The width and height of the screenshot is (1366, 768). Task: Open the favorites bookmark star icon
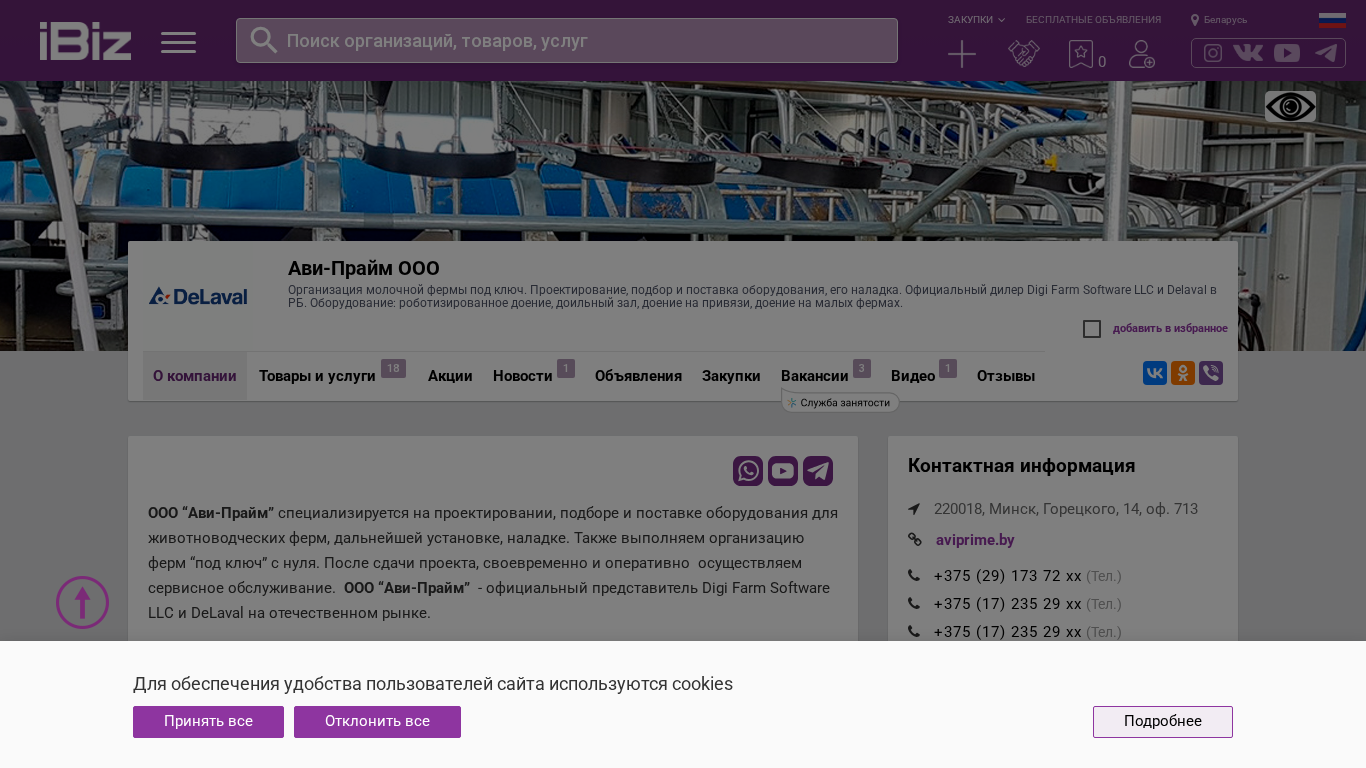coord(1081,54)
